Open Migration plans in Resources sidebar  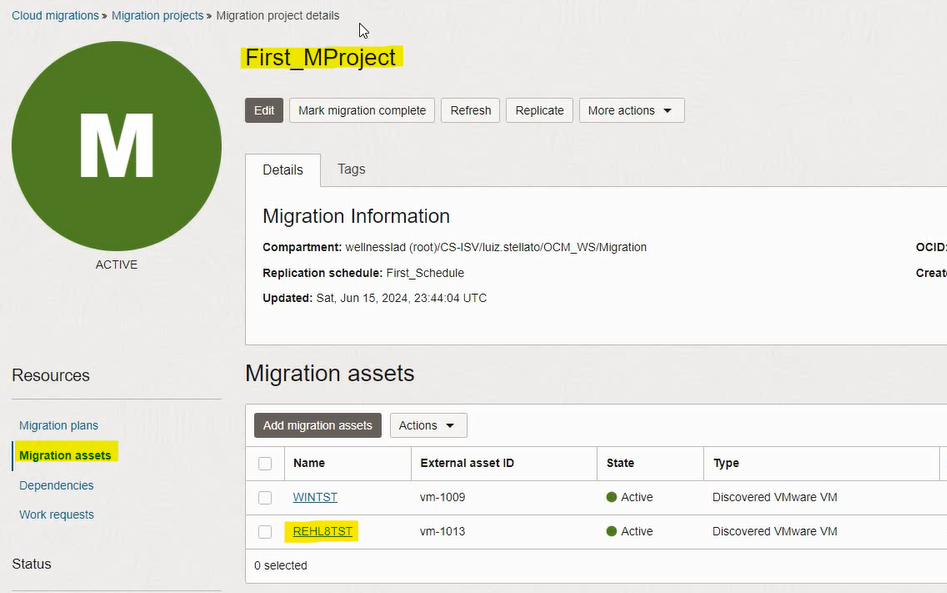[x=58, y=425]
